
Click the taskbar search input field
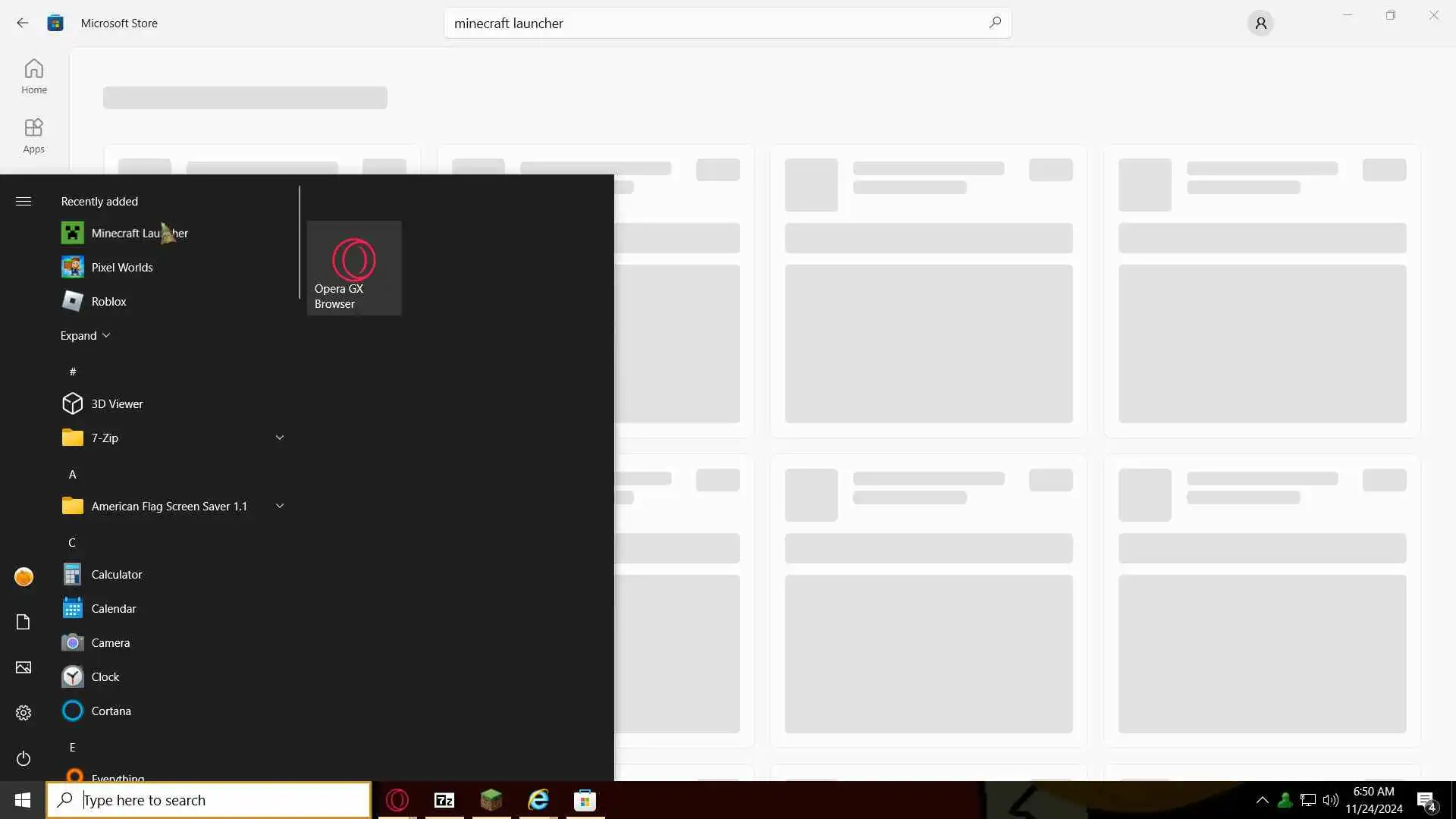pos(220,800)
